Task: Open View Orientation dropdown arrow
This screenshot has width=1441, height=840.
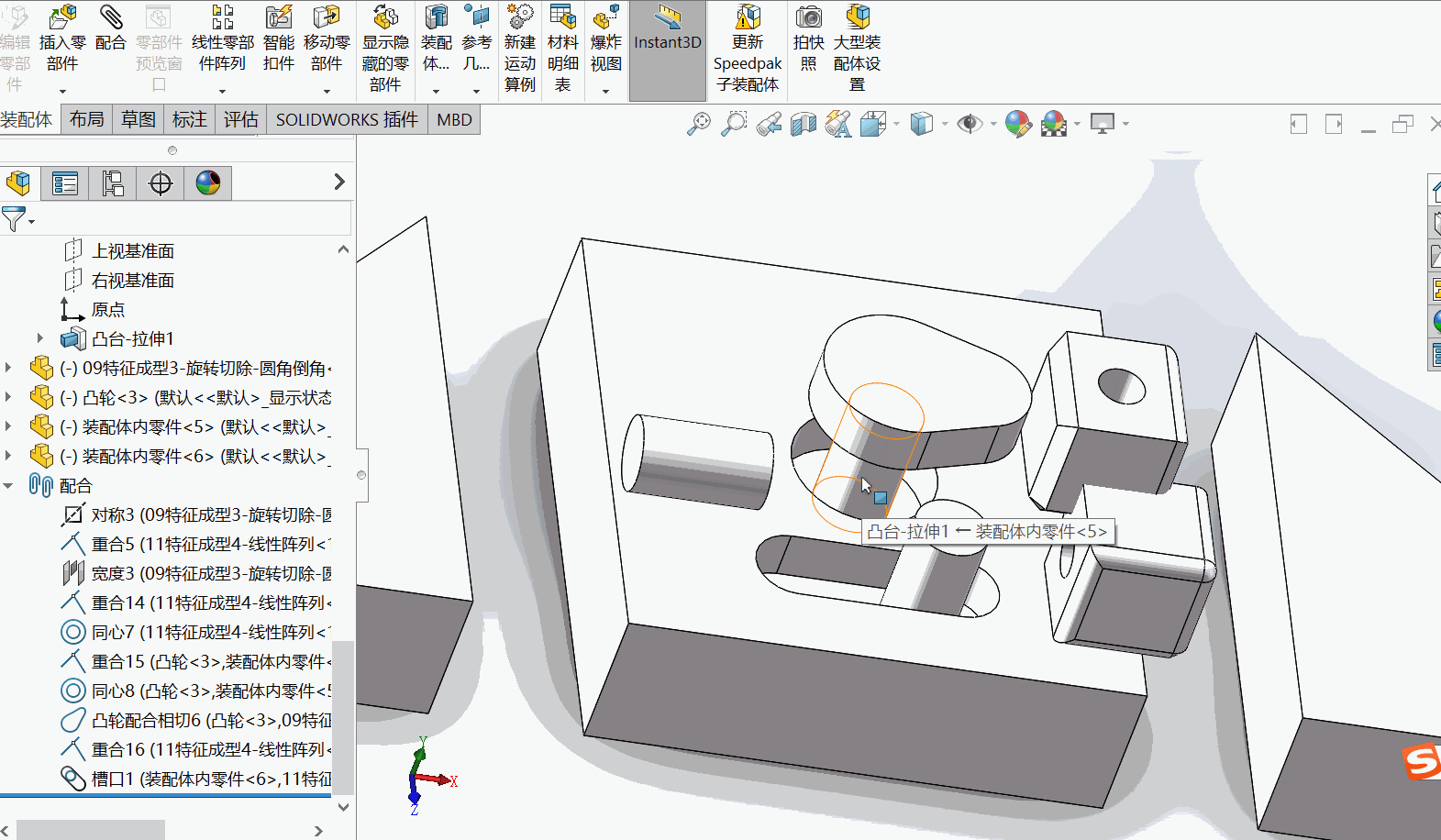Action: tap(896, 124)
